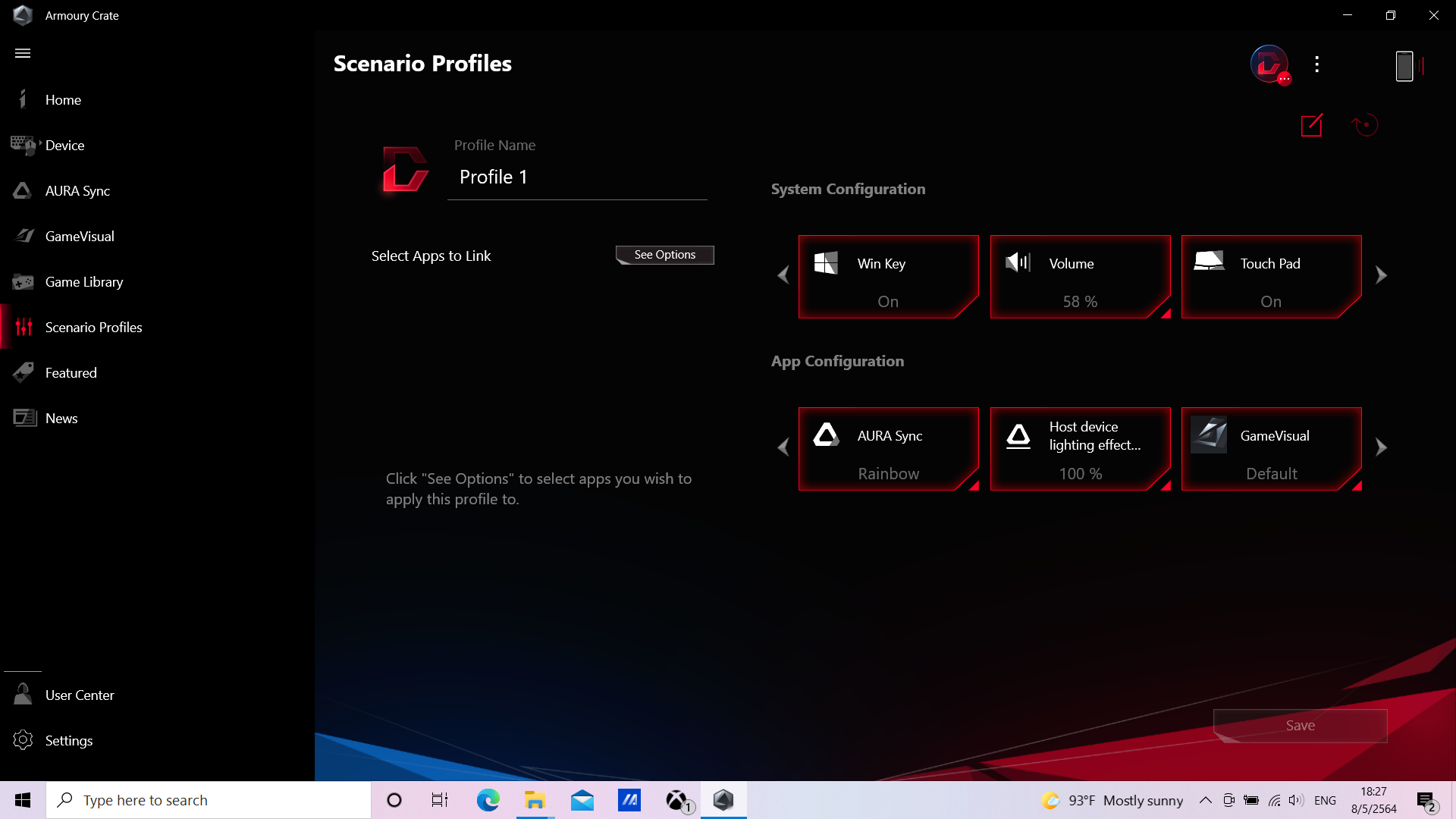Viewport: 1456px width, 819px height.
Task: Click the taskbar search box
Action: point(209,800)
